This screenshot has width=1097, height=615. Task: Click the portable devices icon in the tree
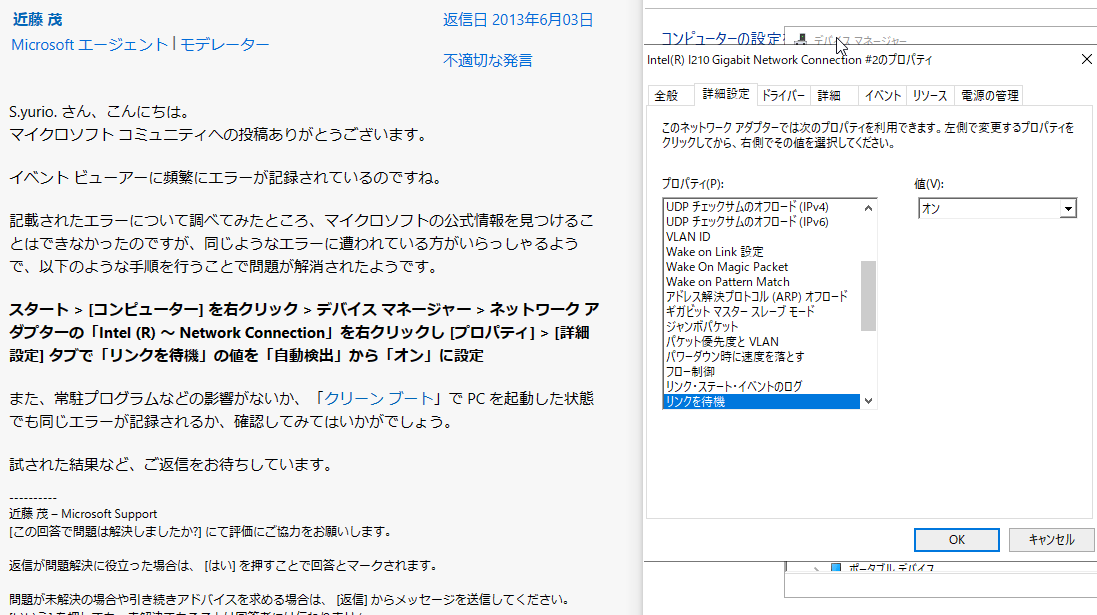pos(836,568)
